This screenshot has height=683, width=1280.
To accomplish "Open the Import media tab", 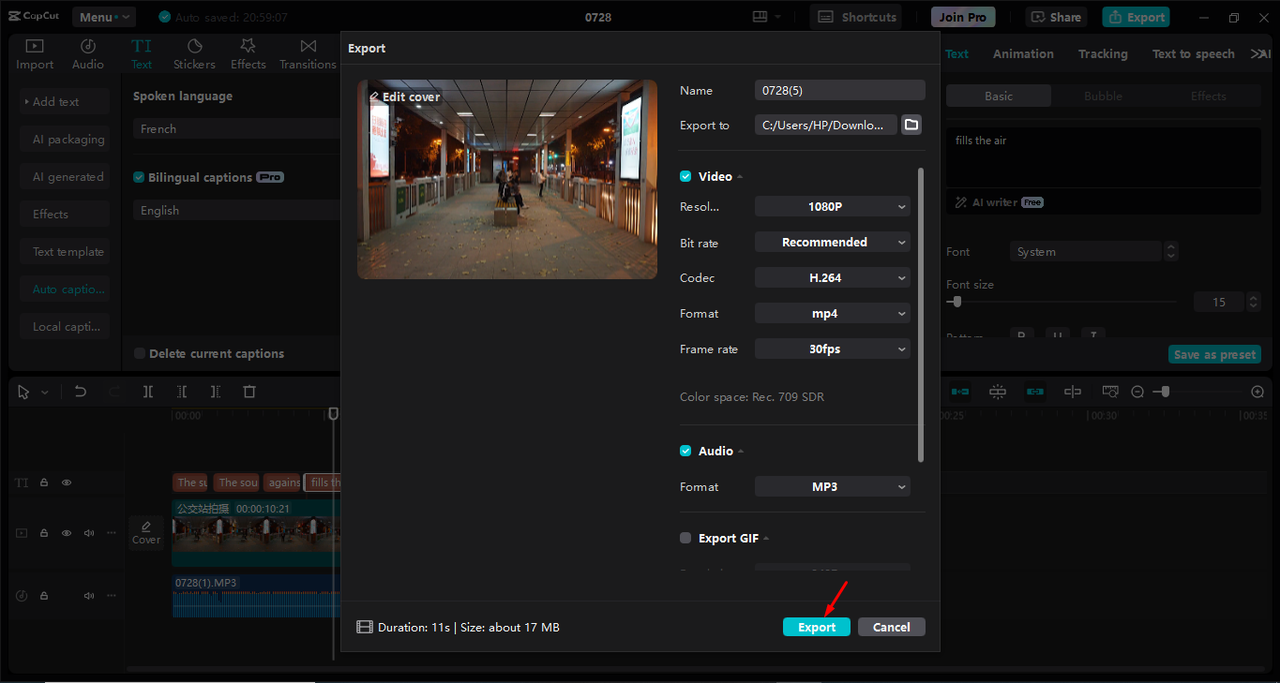I will tap(35, 54).
